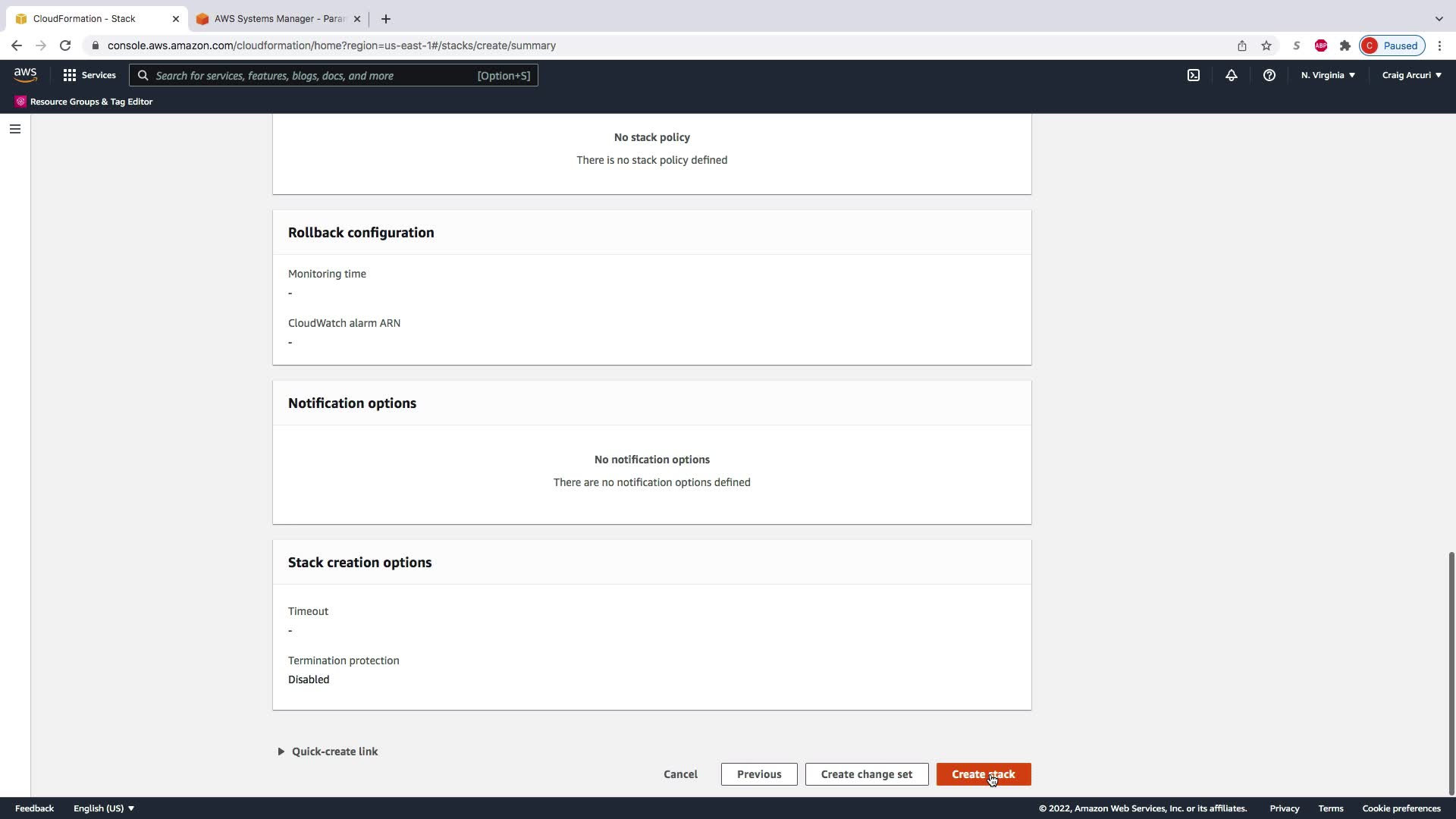The width and height of the screenshot is (1456, 819).
Task: Click the AdBlock Plus extension icon
Action: 1321,45
